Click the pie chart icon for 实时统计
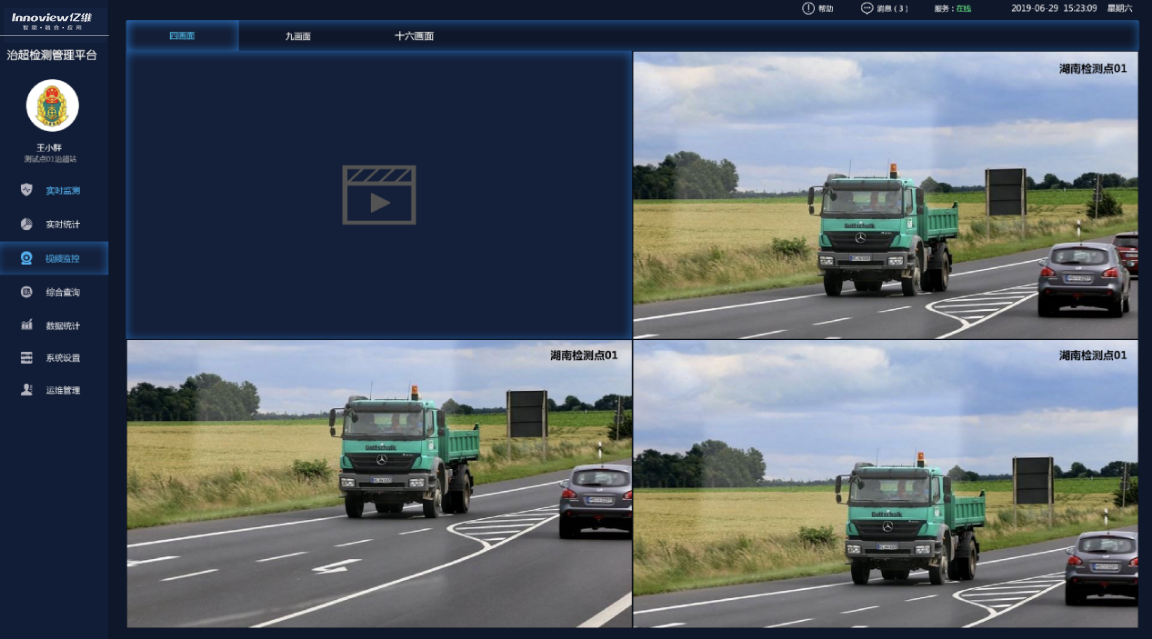The image size is (1152, 639). [27, 224]
